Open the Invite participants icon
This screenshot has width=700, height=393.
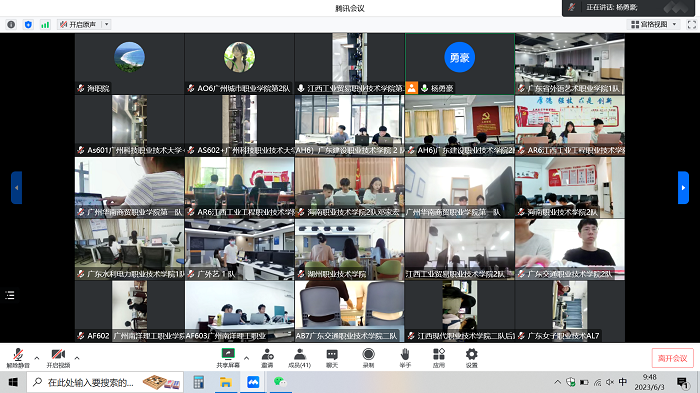click(267, 358)
